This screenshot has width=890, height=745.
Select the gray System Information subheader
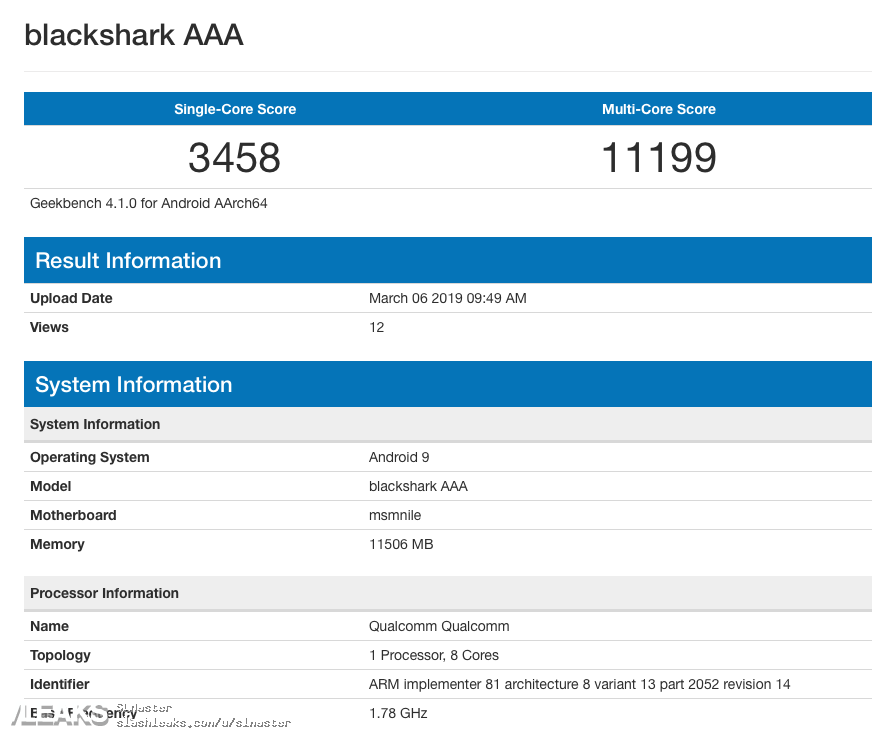pyautogui.click(x=448, y=424)
